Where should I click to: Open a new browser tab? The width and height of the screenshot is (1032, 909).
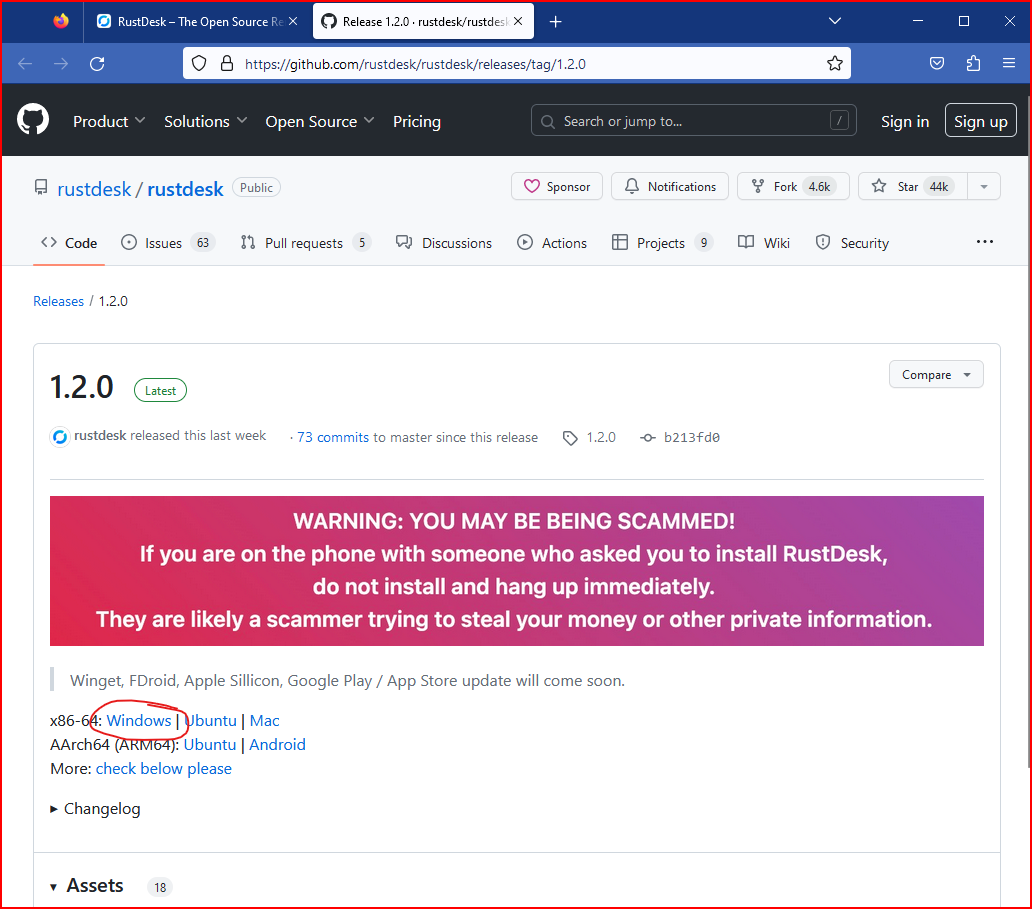point(555,22)
